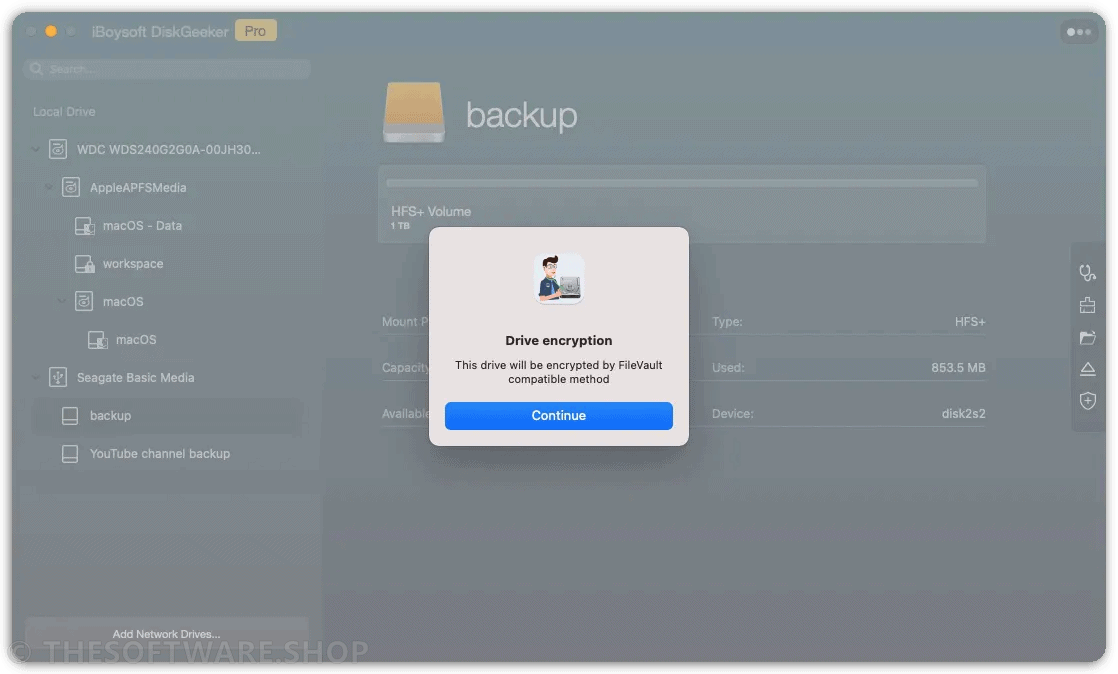Click the 853.5 MB used value

pos(958,368)
